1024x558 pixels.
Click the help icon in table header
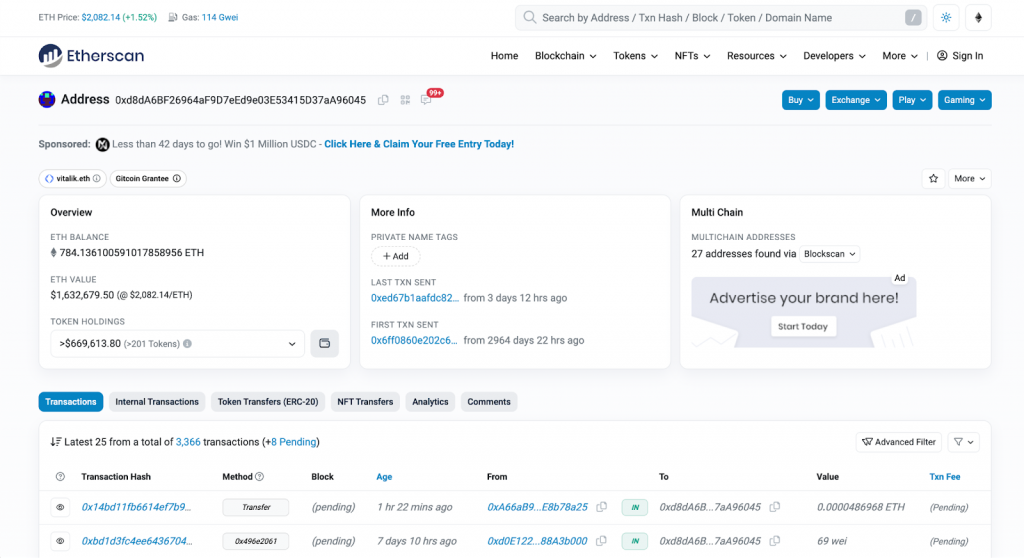60,477
